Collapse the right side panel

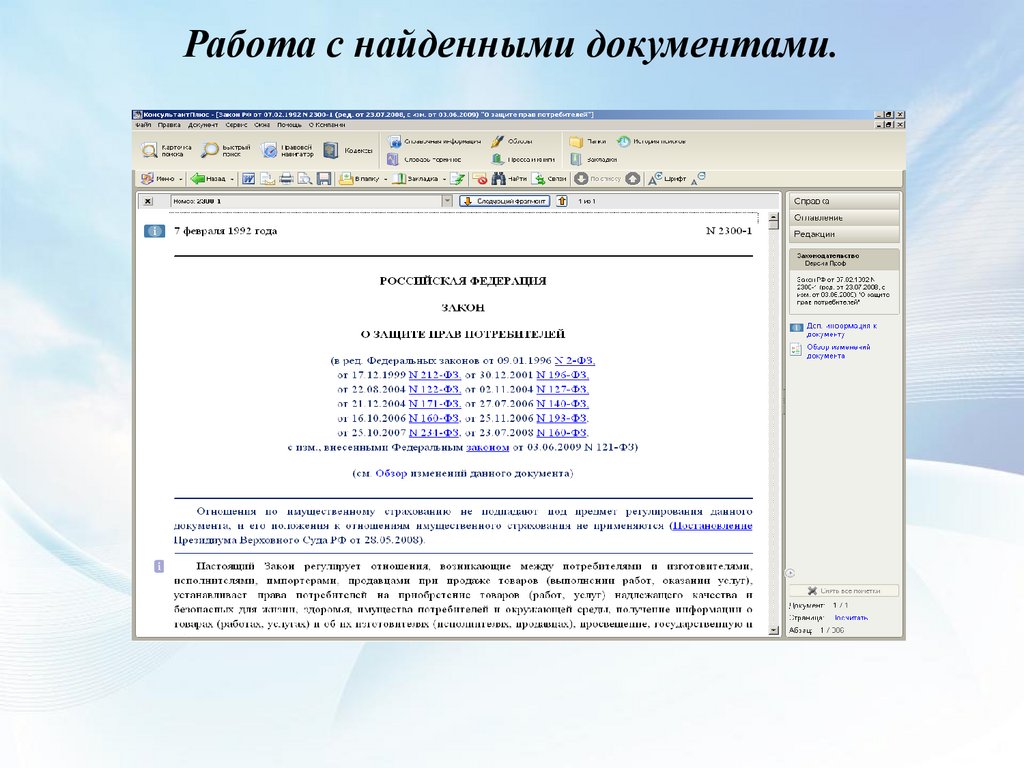pos(790,573)
